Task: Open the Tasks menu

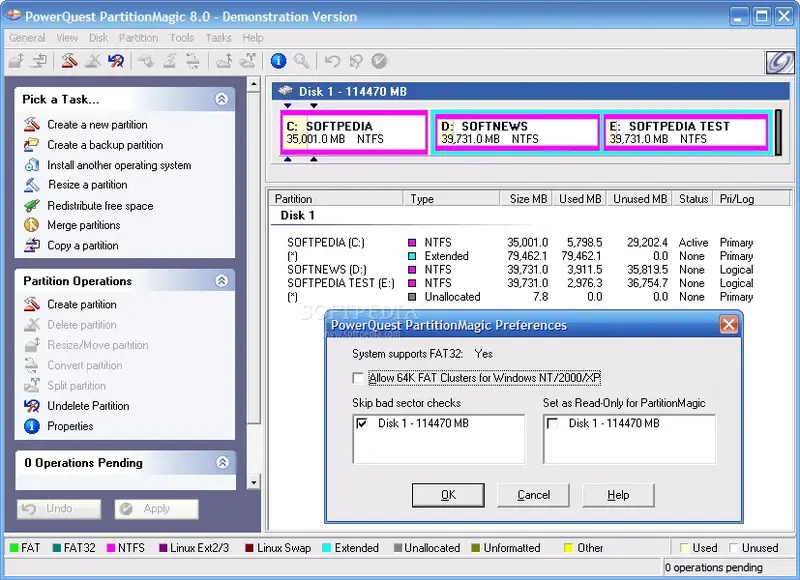Action: tap(218, 38)
